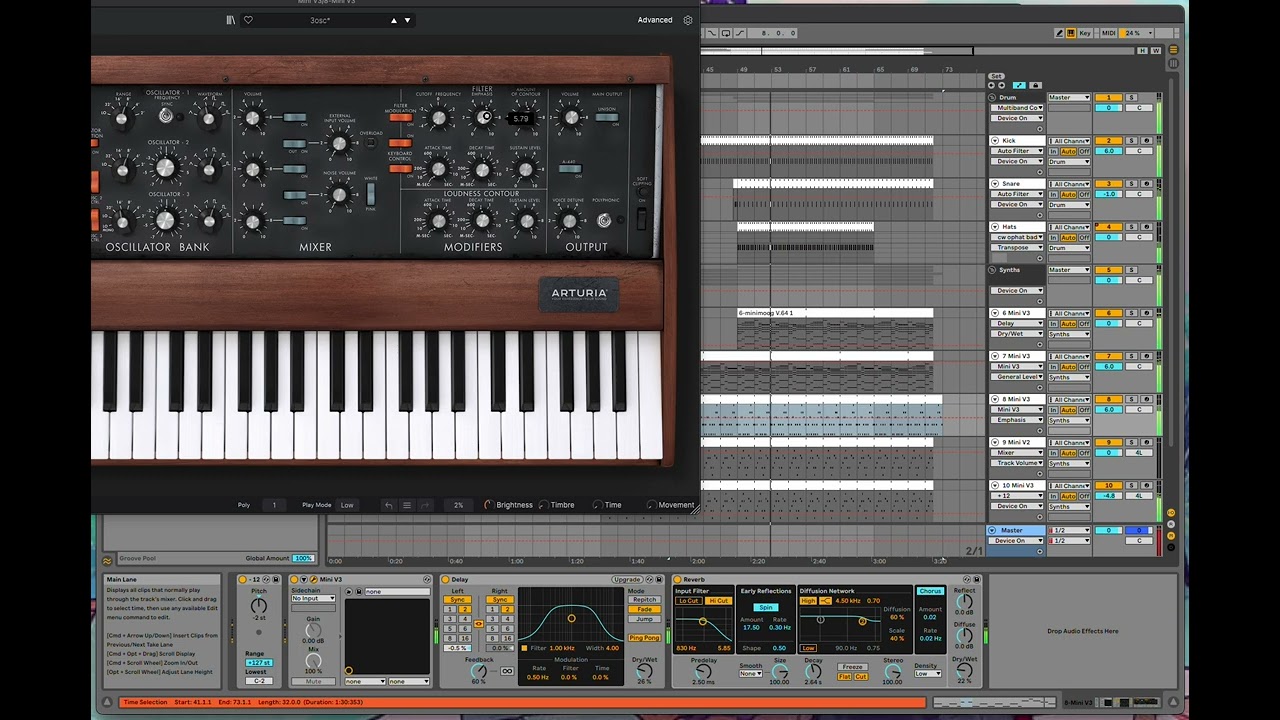Screen dimensions: 1280x720
Task: Open the Hats track Transpose parameter chooser
Action: 1018,248
